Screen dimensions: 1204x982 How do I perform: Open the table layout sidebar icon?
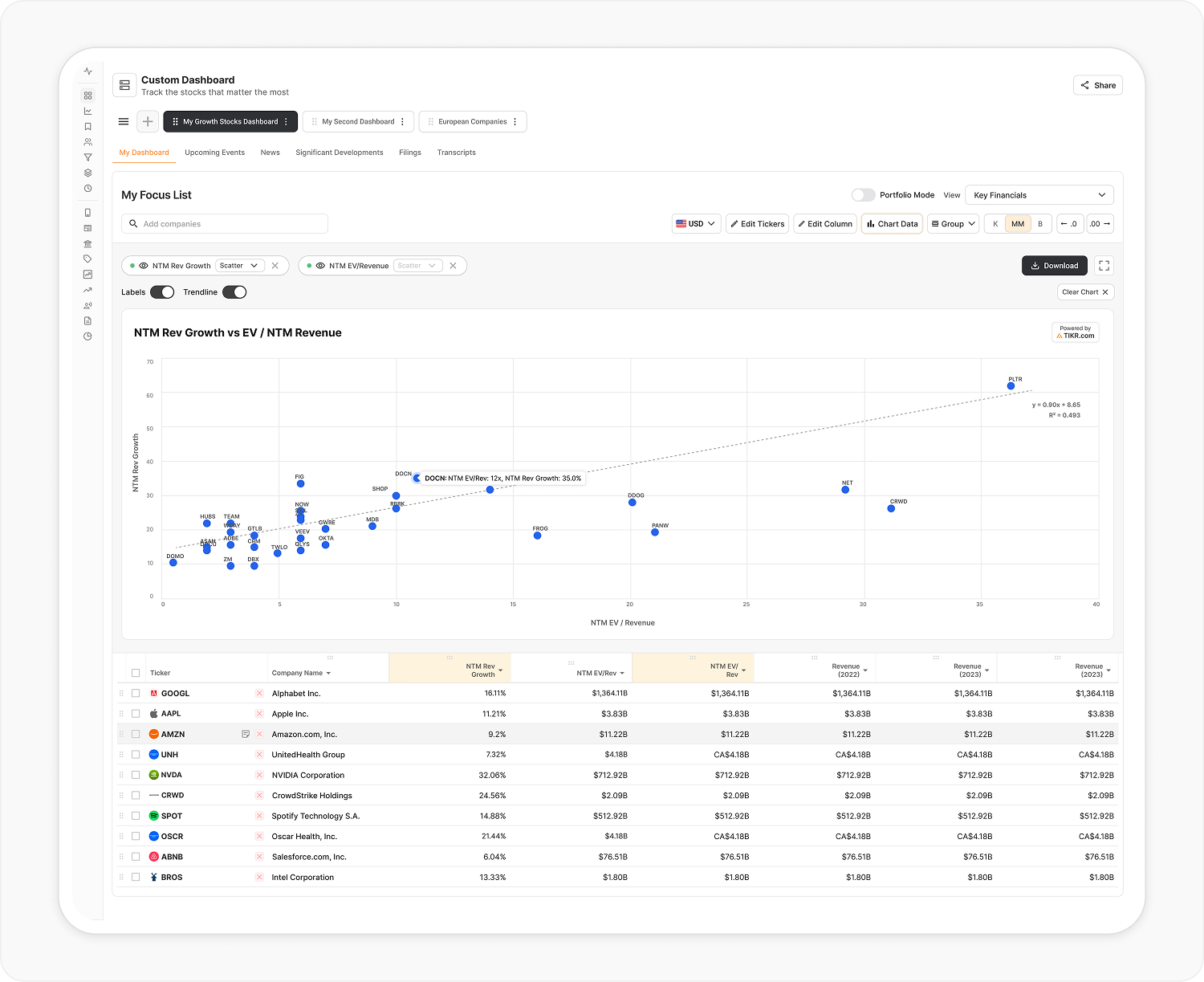[88, 228]
